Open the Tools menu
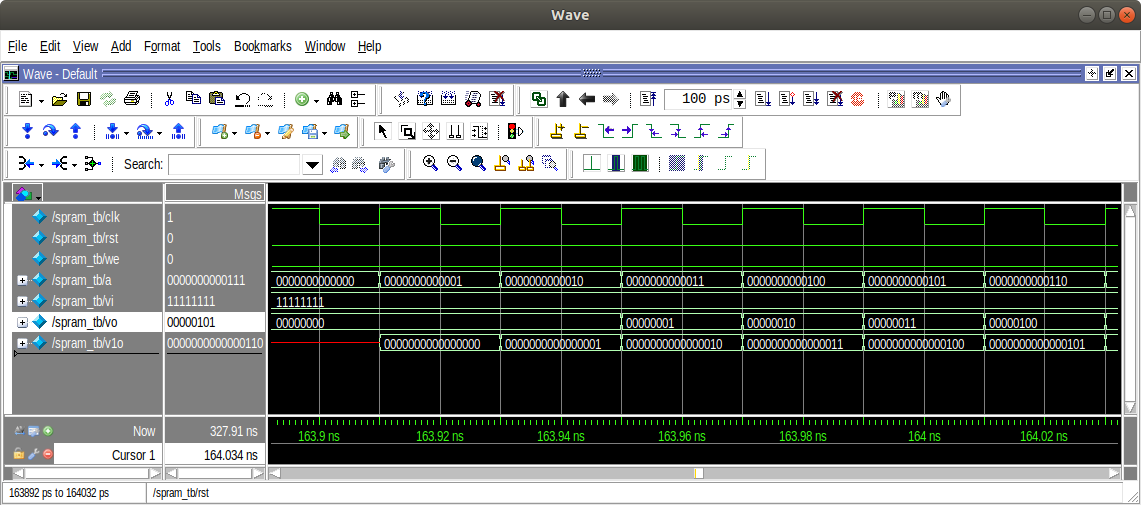1141x505 pixels. coord(207,46)
